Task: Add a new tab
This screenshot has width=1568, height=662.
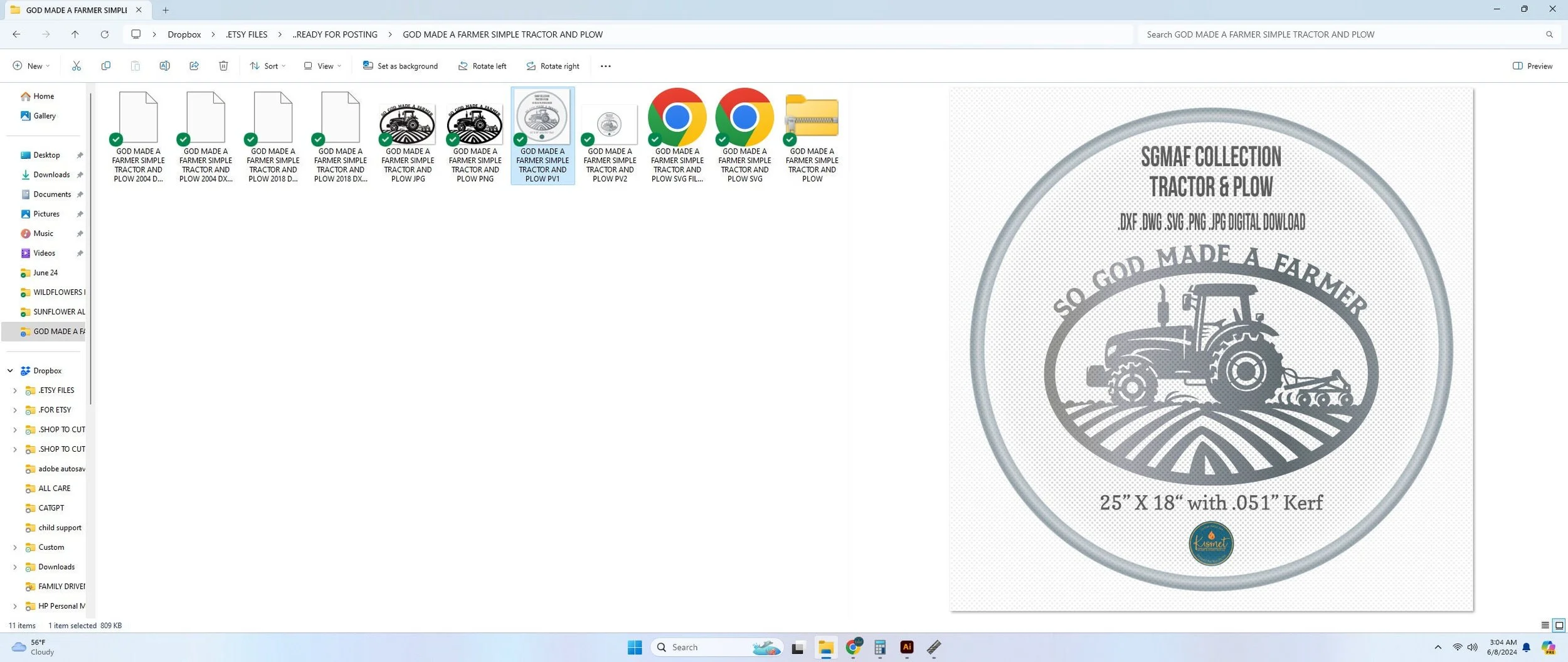Action: click(x=166, y=10)
